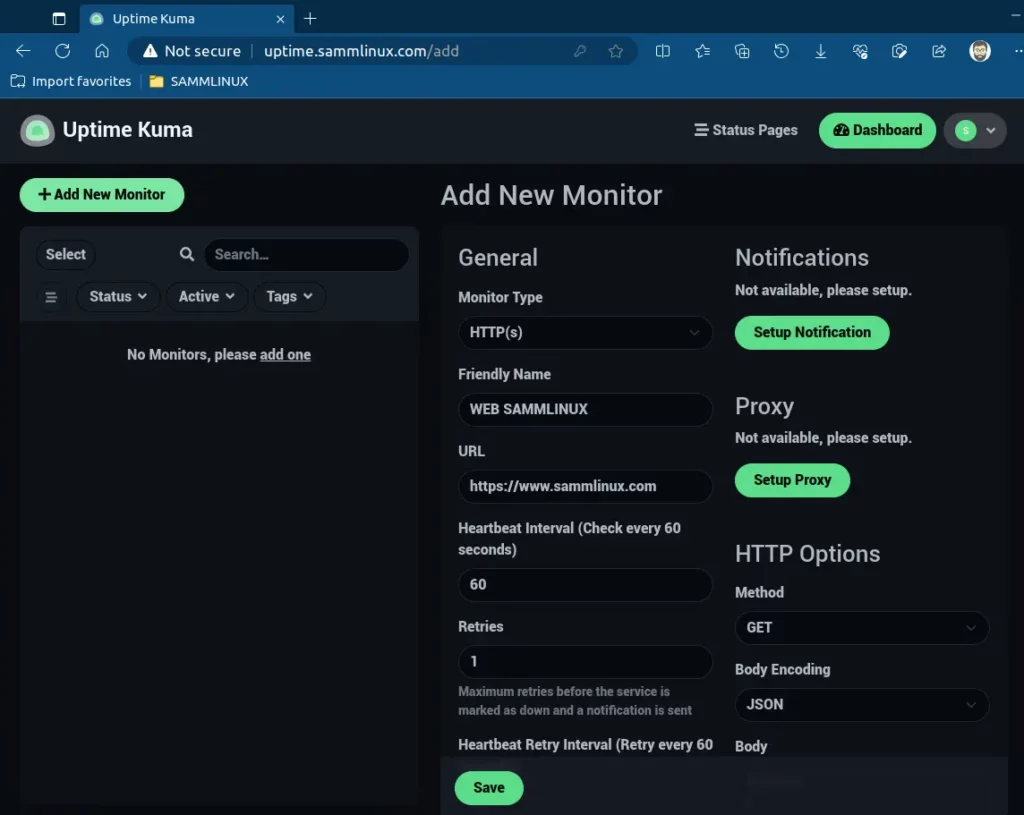This screenshot has height=815, width=1024.
Task: Open browser history icon
Action: point(781,51)
